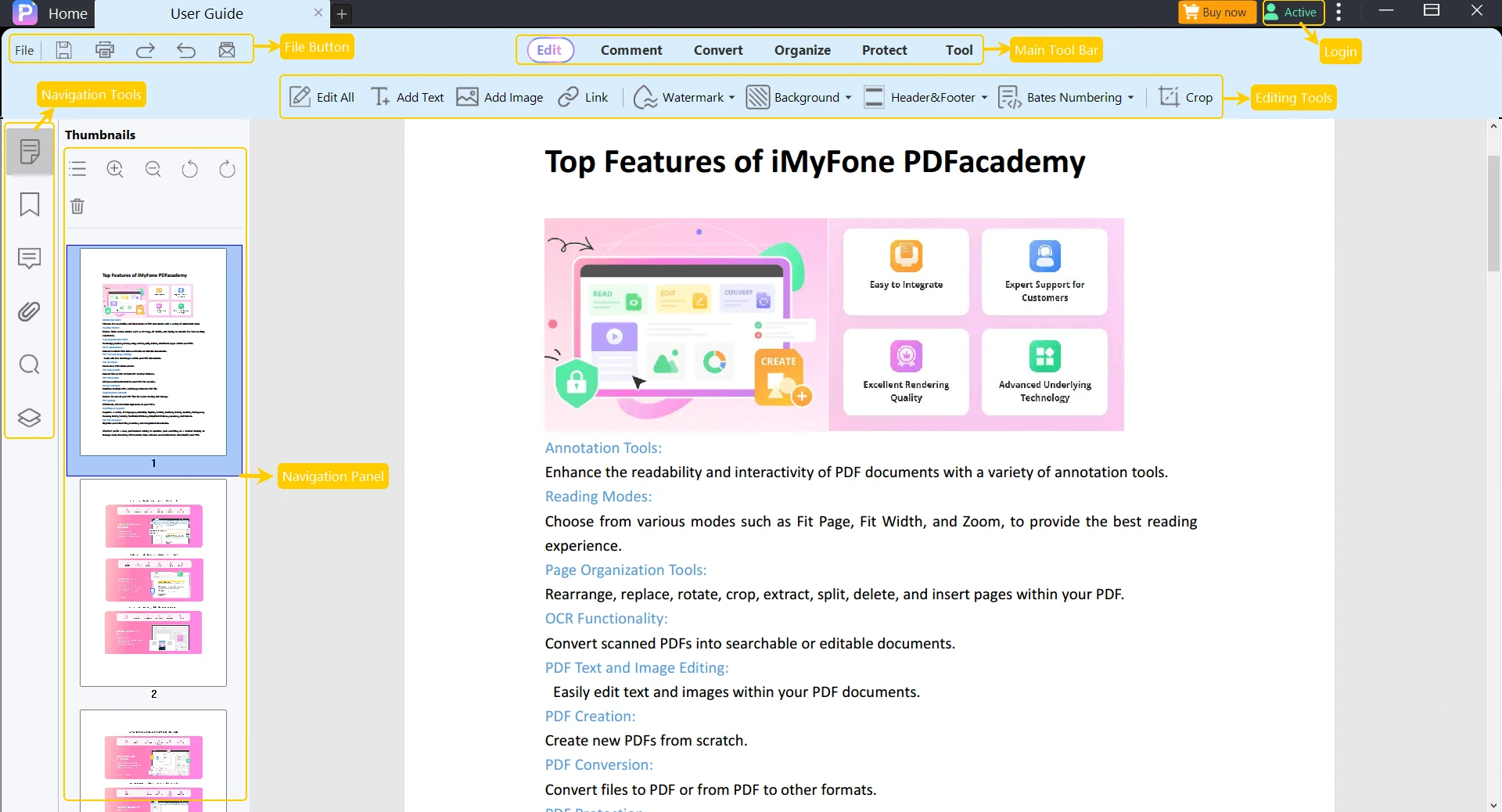Click the Print icon
This screenshot has width=1502, height=812.
click(x=105, y=50)
